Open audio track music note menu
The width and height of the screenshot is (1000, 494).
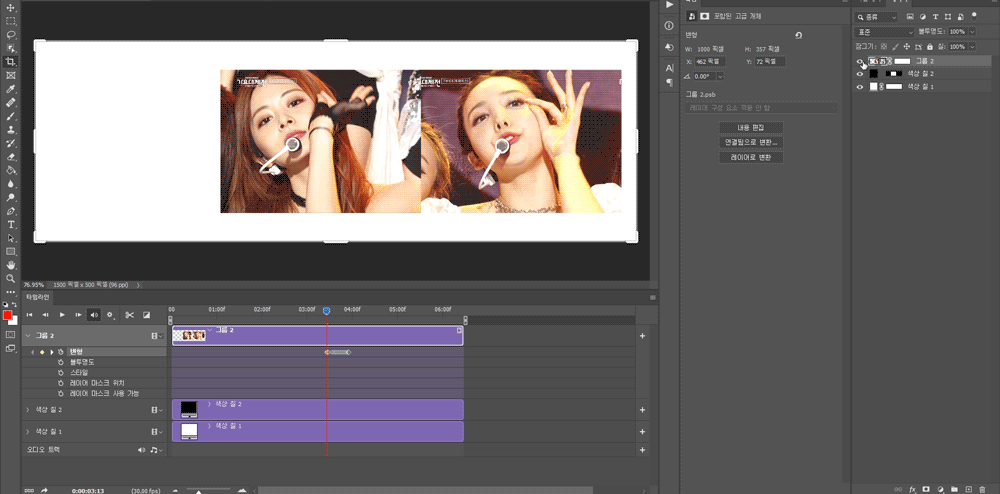155,450
